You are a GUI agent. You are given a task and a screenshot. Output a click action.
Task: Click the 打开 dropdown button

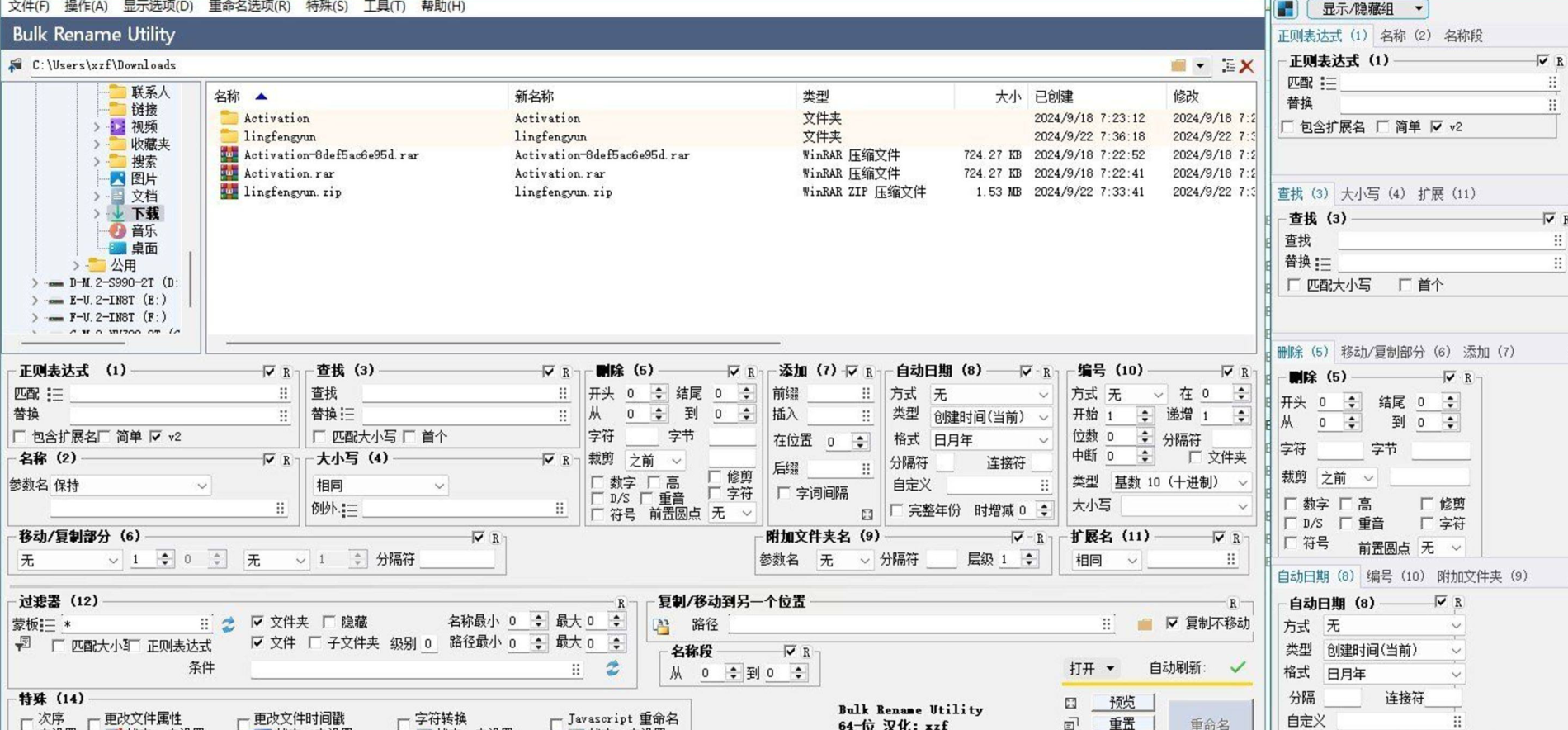[x=1090, y=668]
